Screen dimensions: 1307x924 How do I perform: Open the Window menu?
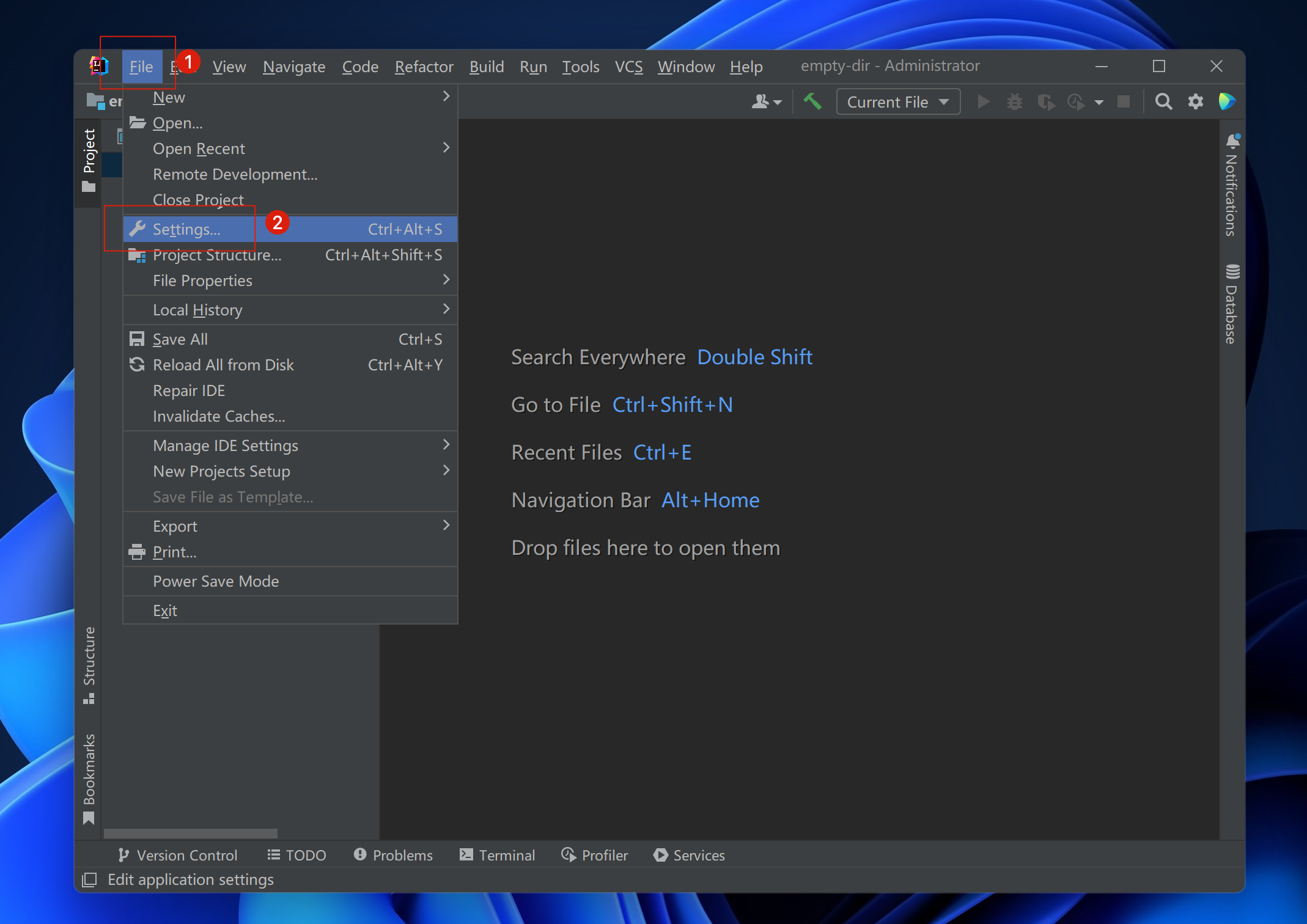pyautogui.click(x=686, y=67)
